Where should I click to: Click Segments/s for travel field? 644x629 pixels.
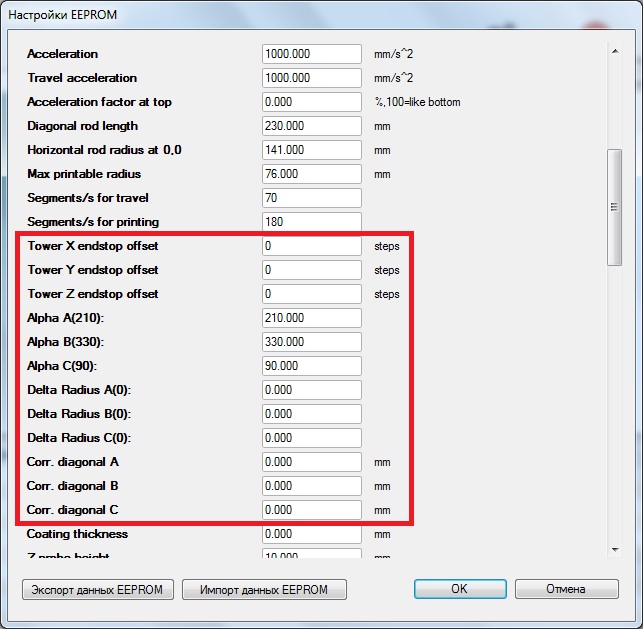click(312, 198)
